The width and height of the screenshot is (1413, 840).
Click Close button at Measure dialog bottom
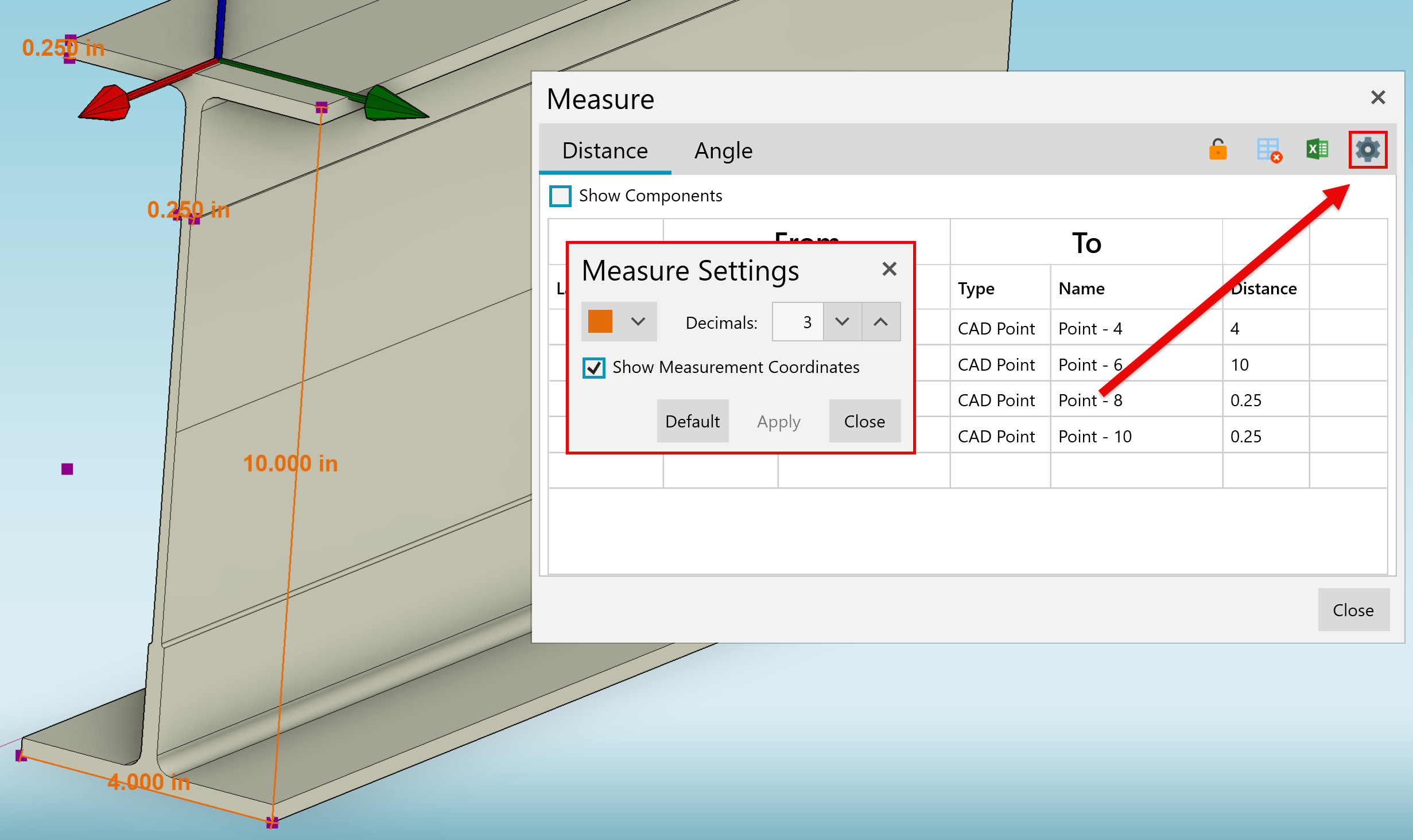[1353, 610]
